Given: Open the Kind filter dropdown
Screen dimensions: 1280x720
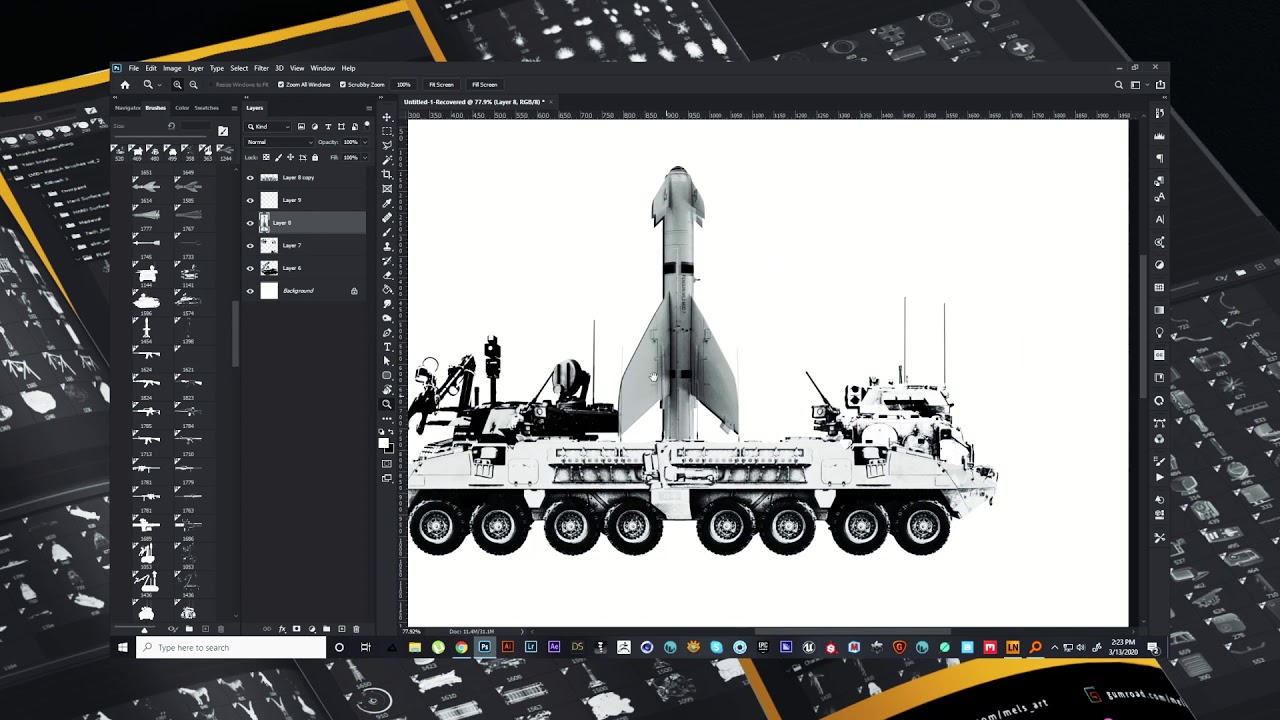Looking at the screenshot, I should 269,127.
